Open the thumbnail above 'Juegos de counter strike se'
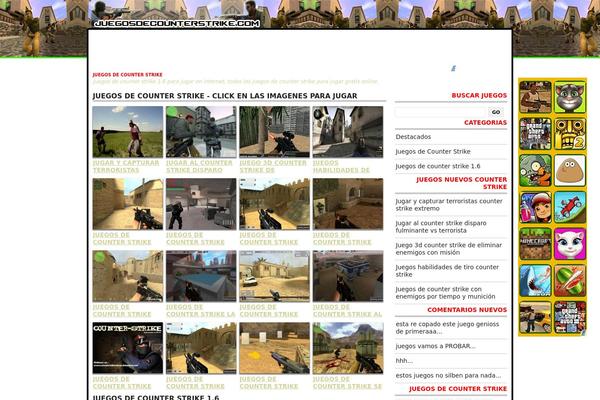This screenshot has height=400, width=600. [348, 348]
